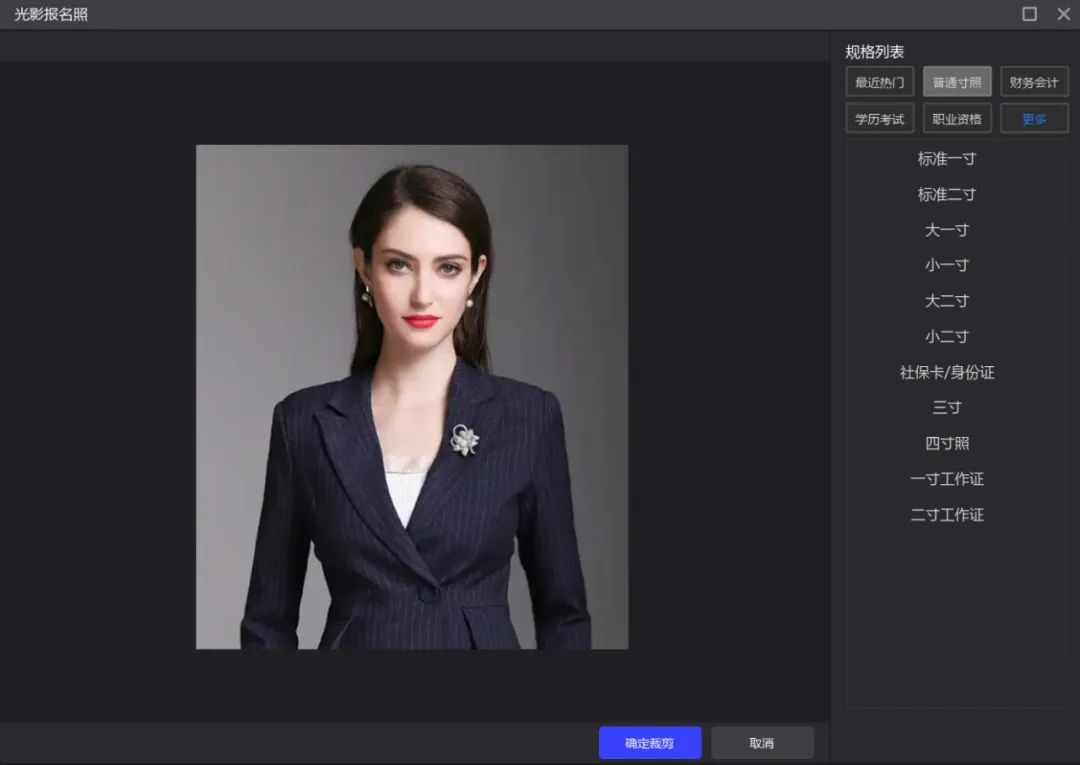Open the 财务会计 category

coord(1034,82)
